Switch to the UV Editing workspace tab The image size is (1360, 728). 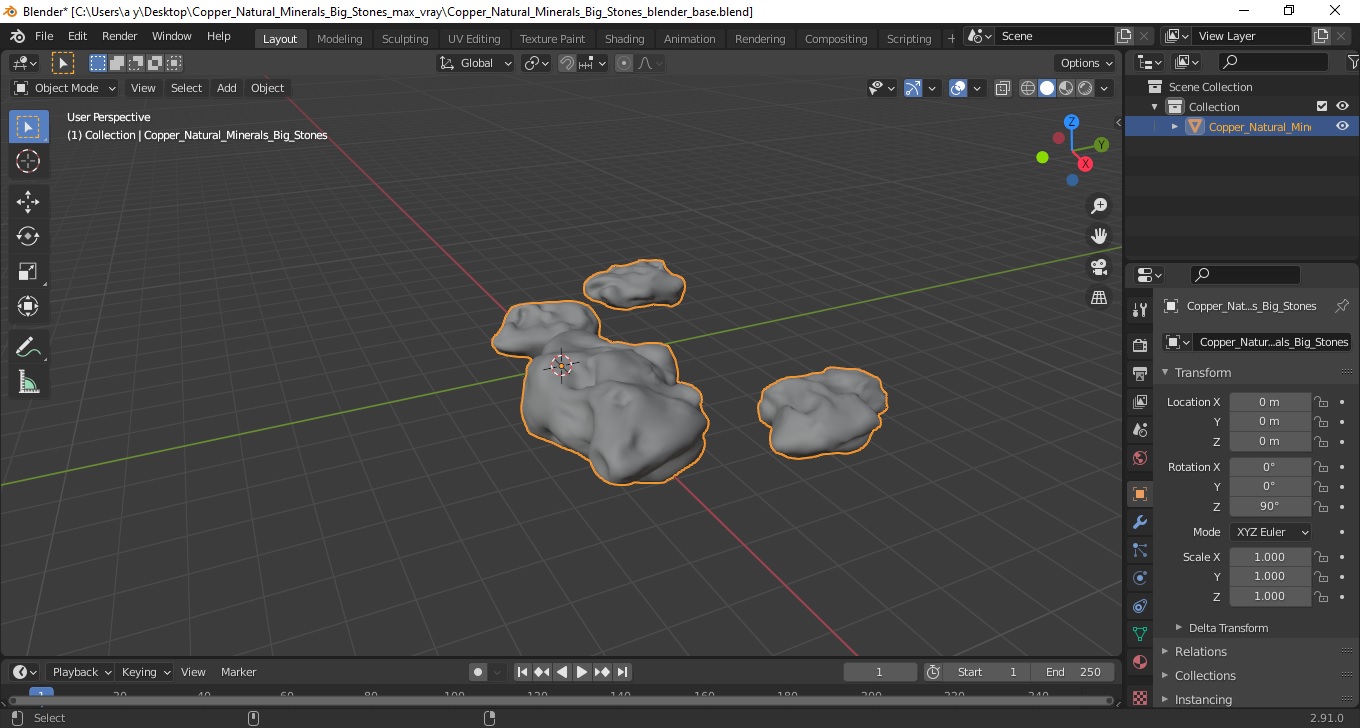pos(473,38)
